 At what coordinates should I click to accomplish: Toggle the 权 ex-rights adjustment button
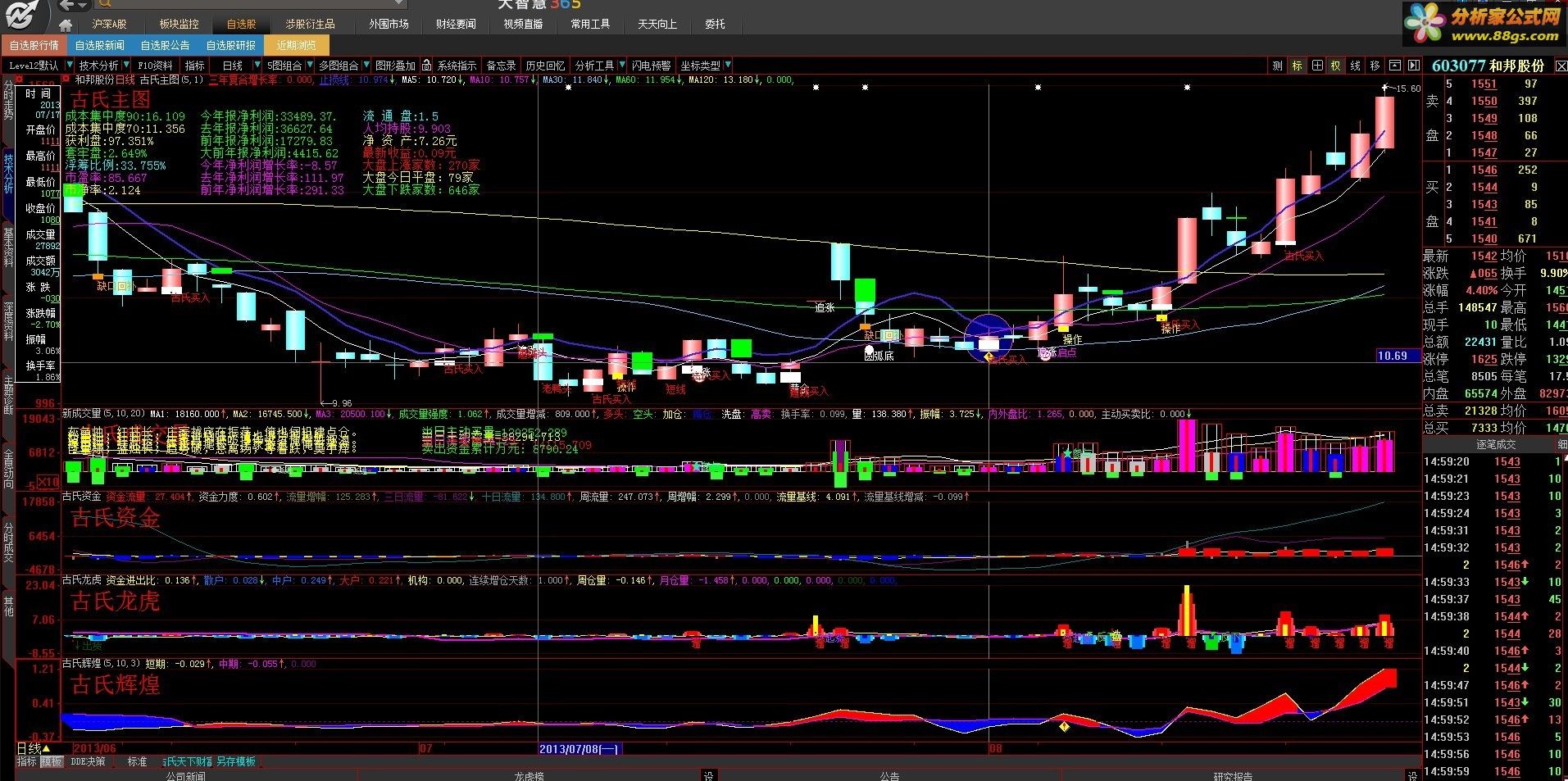(1335, 66)
